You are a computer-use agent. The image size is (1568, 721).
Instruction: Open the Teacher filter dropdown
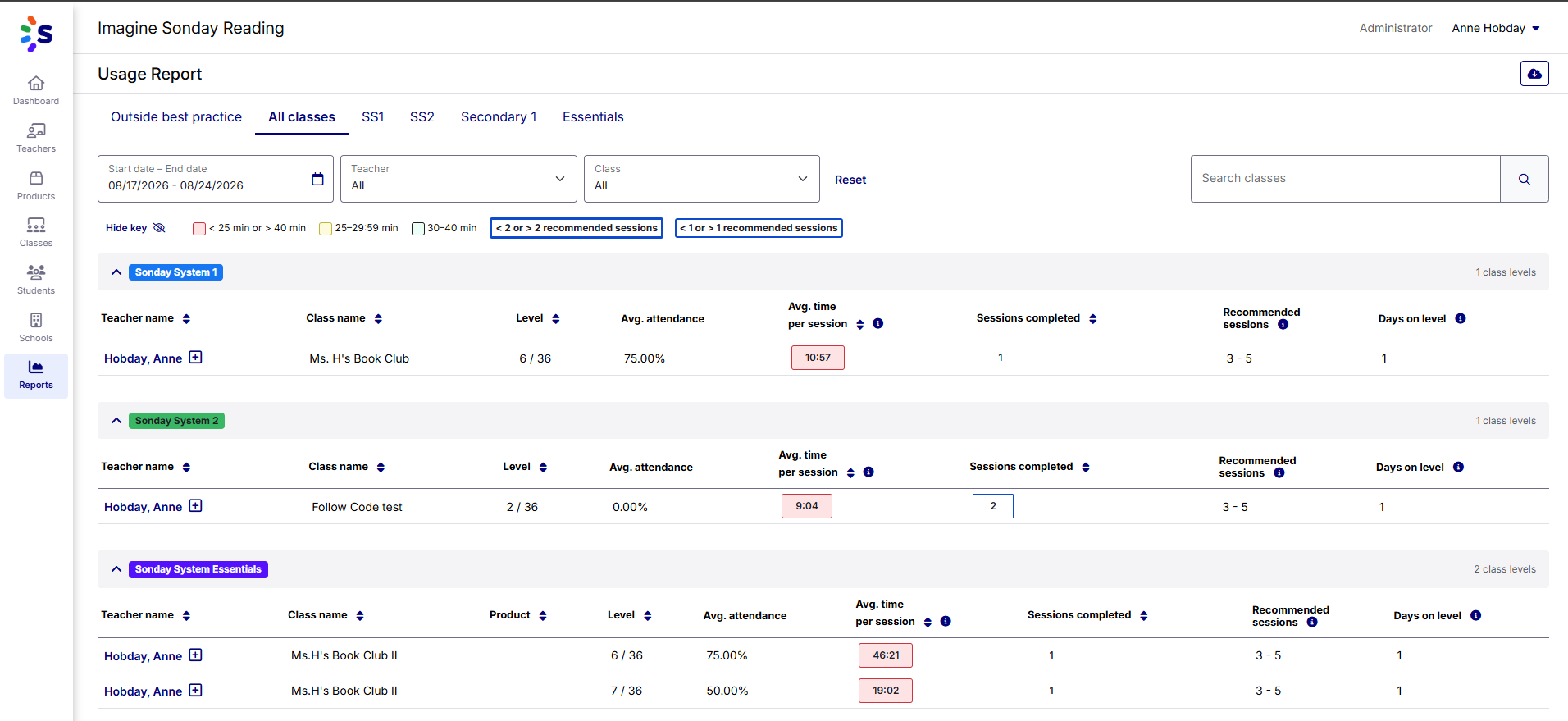tap(458, 179)
